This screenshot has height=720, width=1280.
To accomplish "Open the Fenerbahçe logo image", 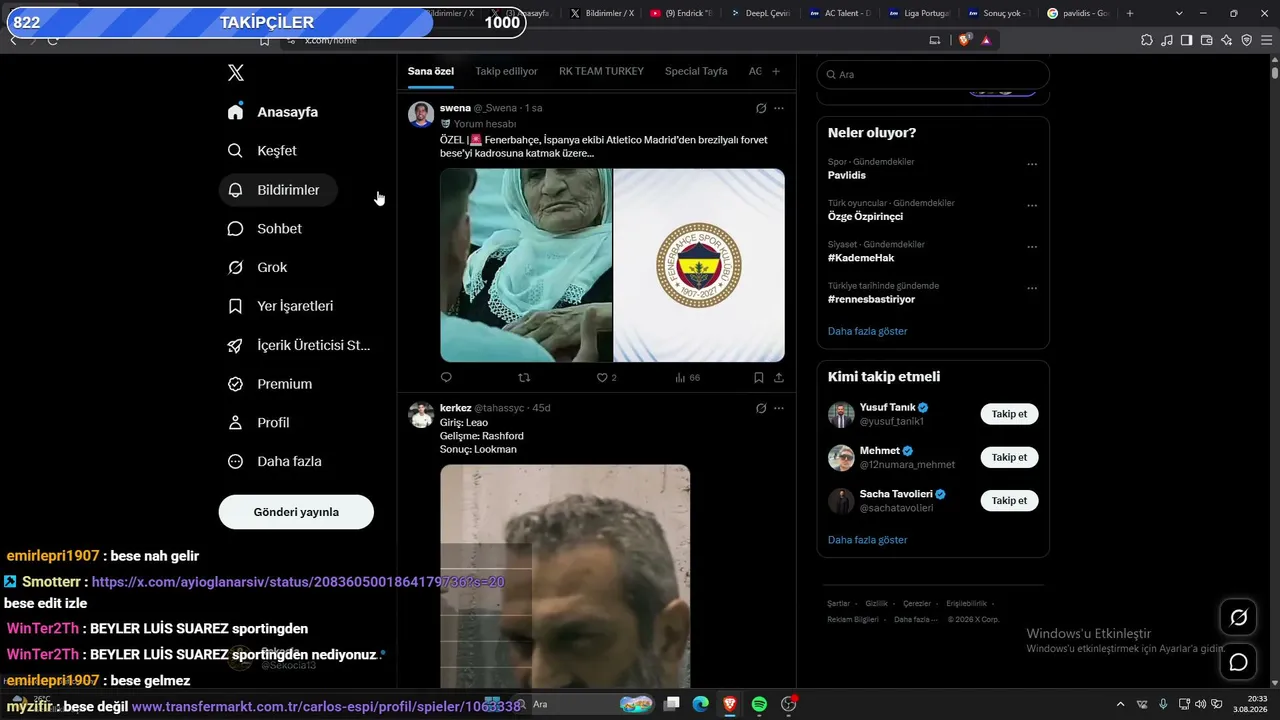I will (699, 265).
